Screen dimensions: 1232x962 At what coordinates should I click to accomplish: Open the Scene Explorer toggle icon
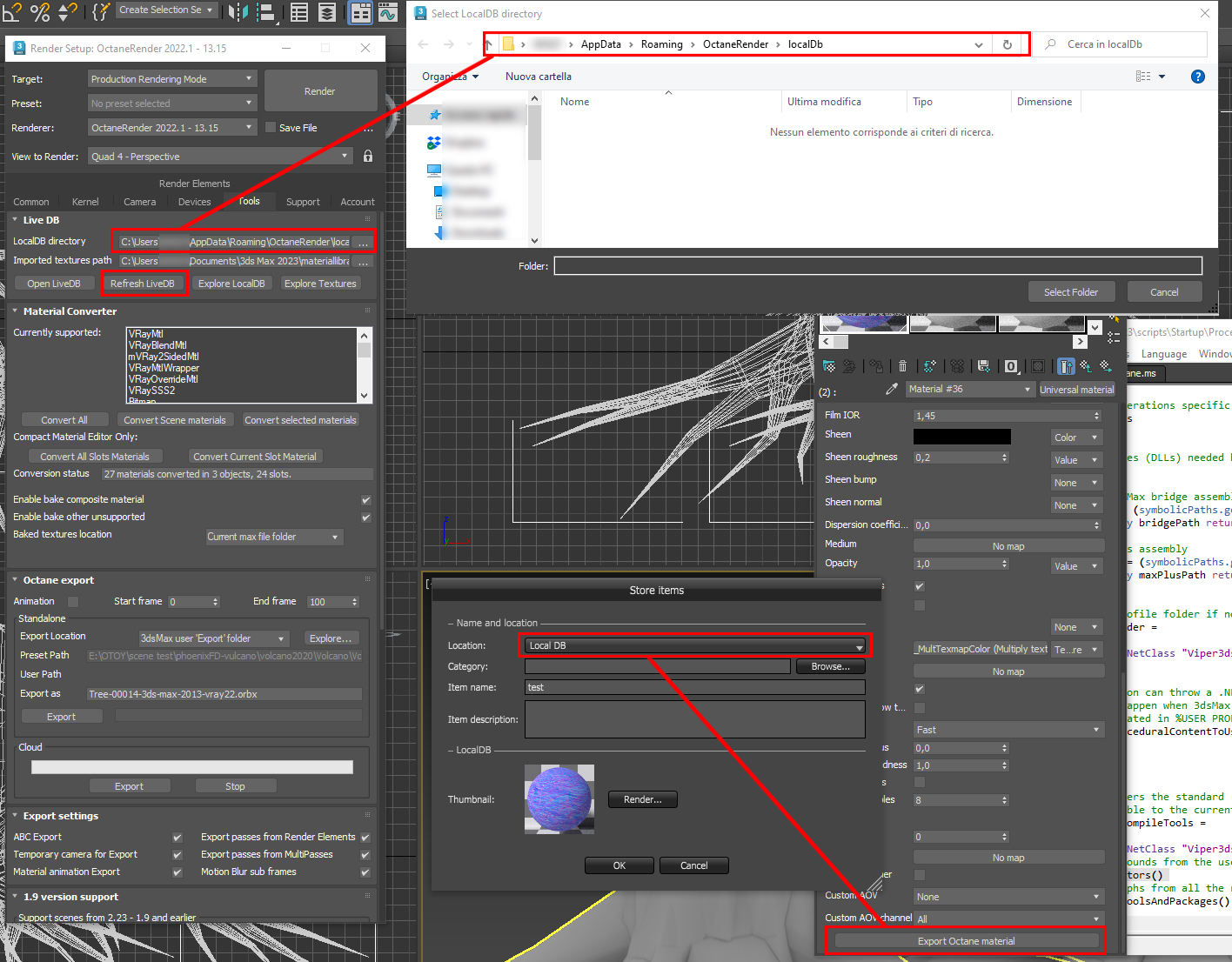coord(299,12)
